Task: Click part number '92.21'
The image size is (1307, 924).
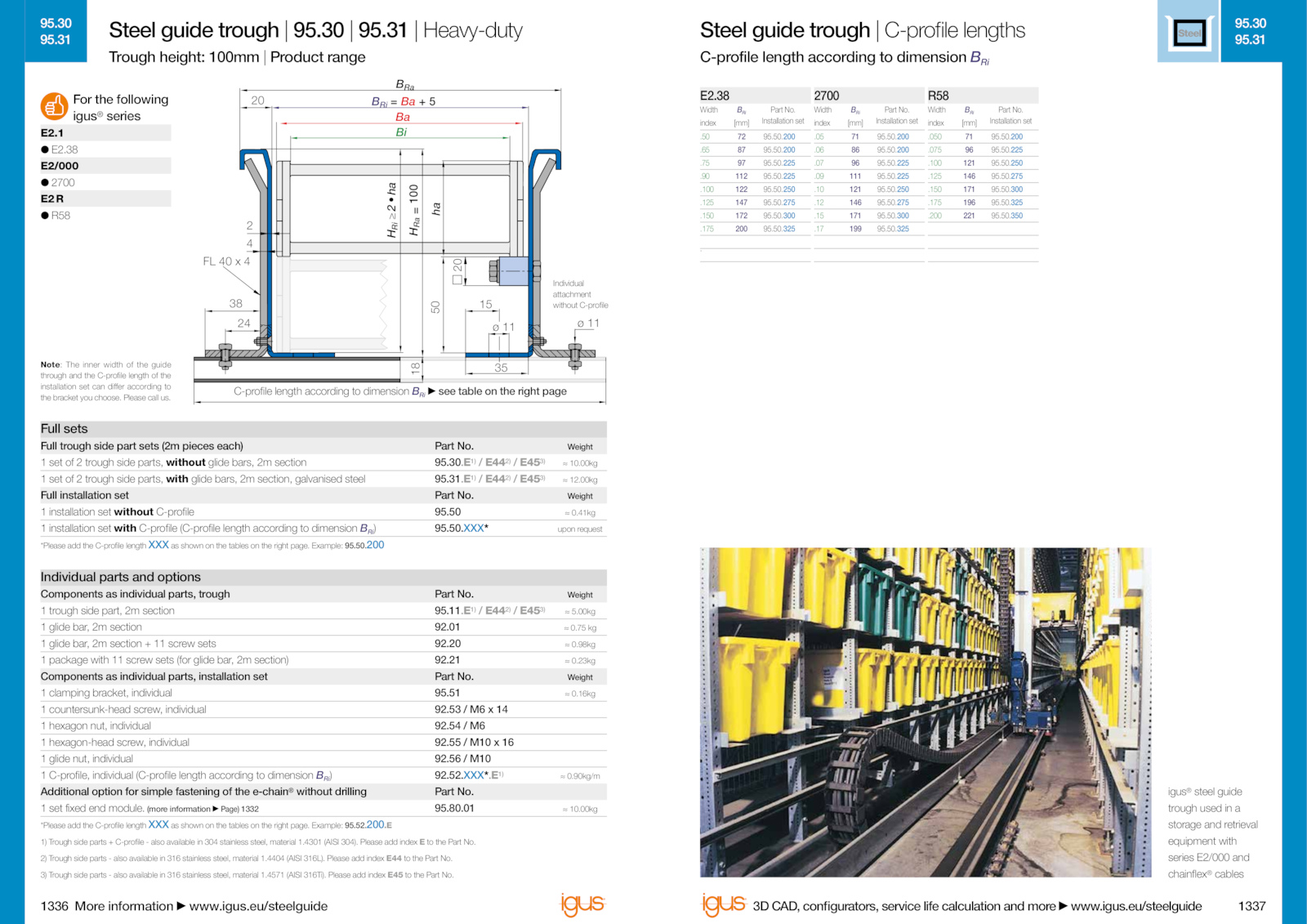Action: point(447,660)
